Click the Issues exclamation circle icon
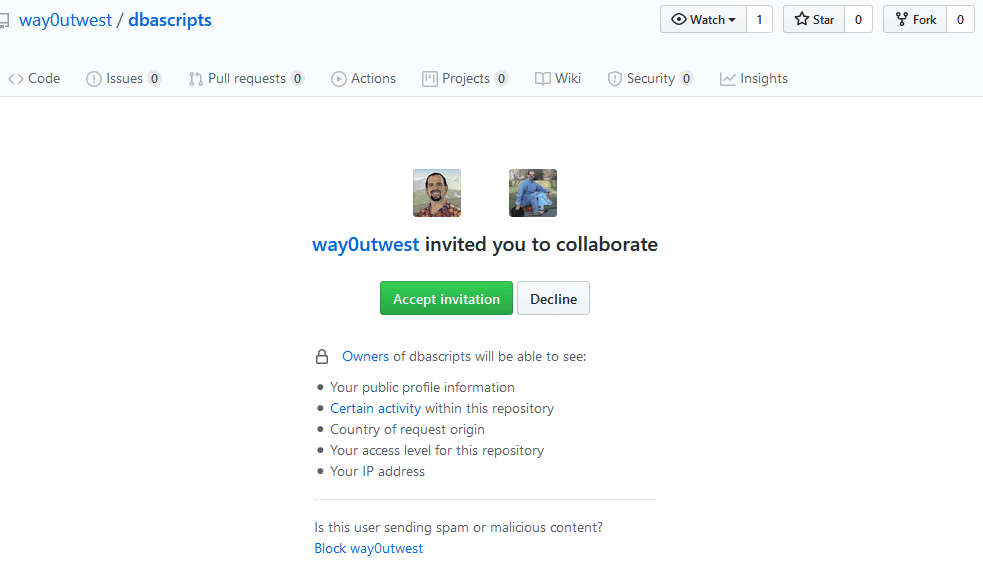This screenshot has height=586, width=983. click(93, 79)
